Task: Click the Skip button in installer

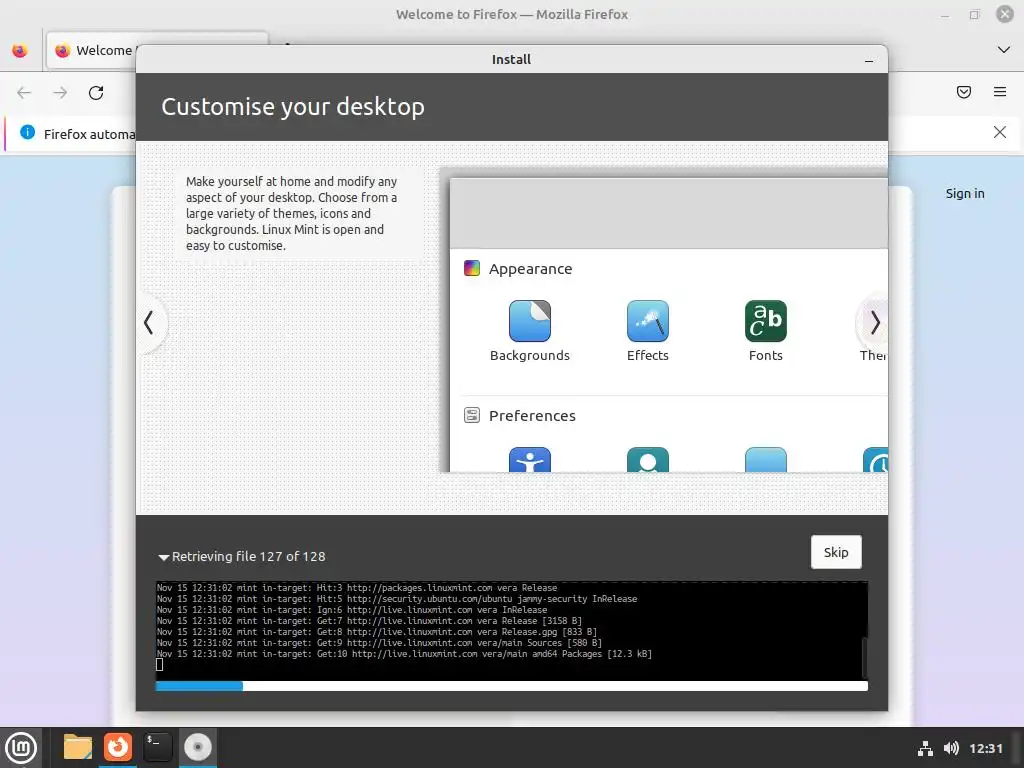Action: click(836, 552)
